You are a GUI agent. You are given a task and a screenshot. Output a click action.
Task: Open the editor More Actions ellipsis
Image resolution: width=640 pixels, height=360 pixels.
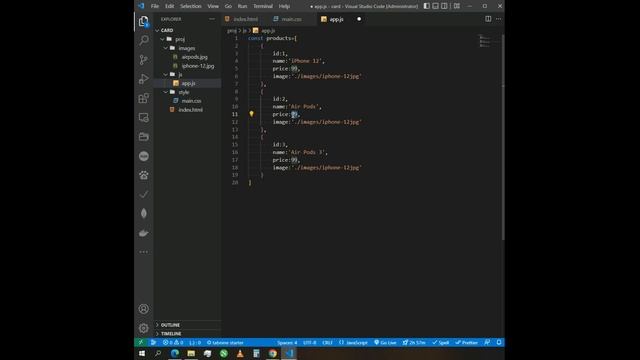point(498,19)
